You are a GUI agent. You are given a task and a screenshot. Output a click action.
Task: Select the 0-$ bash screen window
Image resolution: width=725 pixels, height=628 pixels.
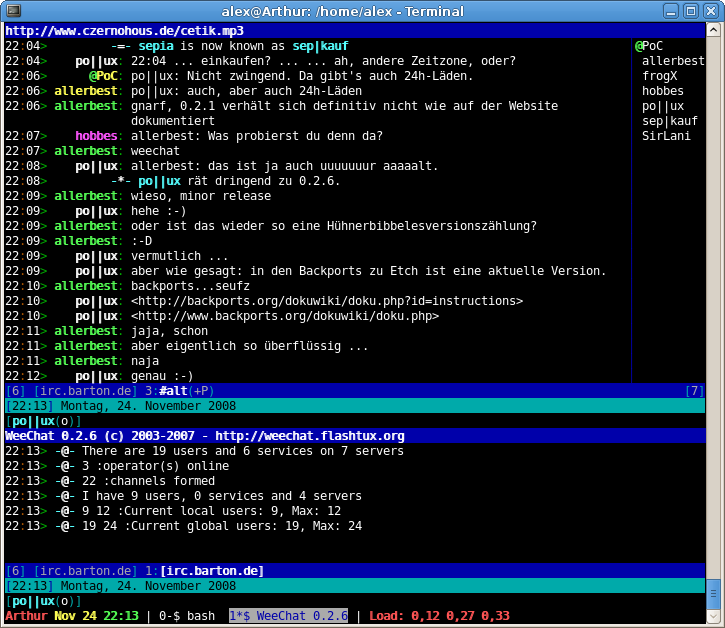(x=187, y=616)
